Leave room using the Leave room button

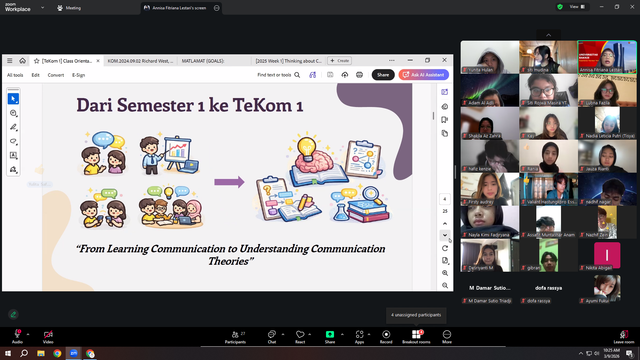(624, 337)
